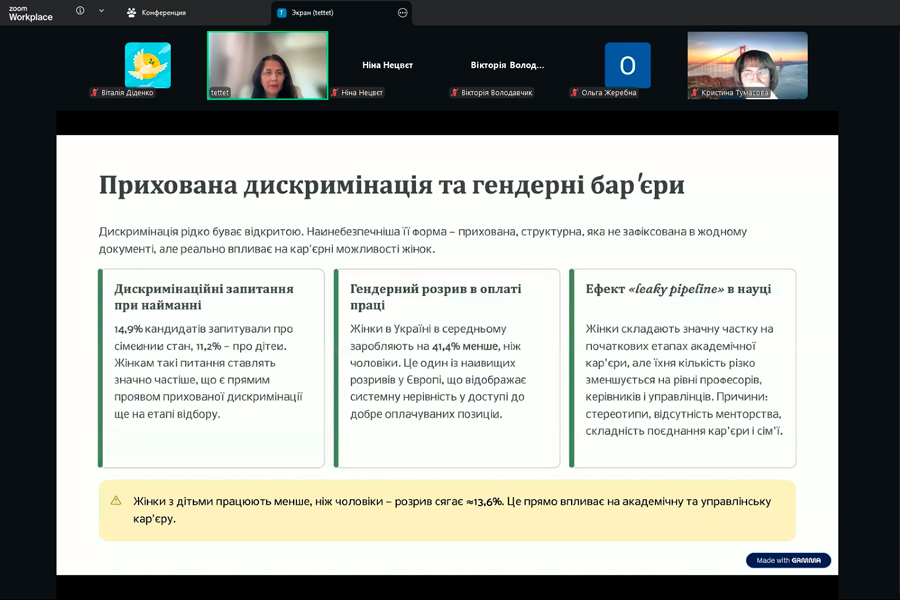Click muted microphone icon of Ольга Жеребна
The width and height of the screenshot is (900, 600).
pos(575,92)
